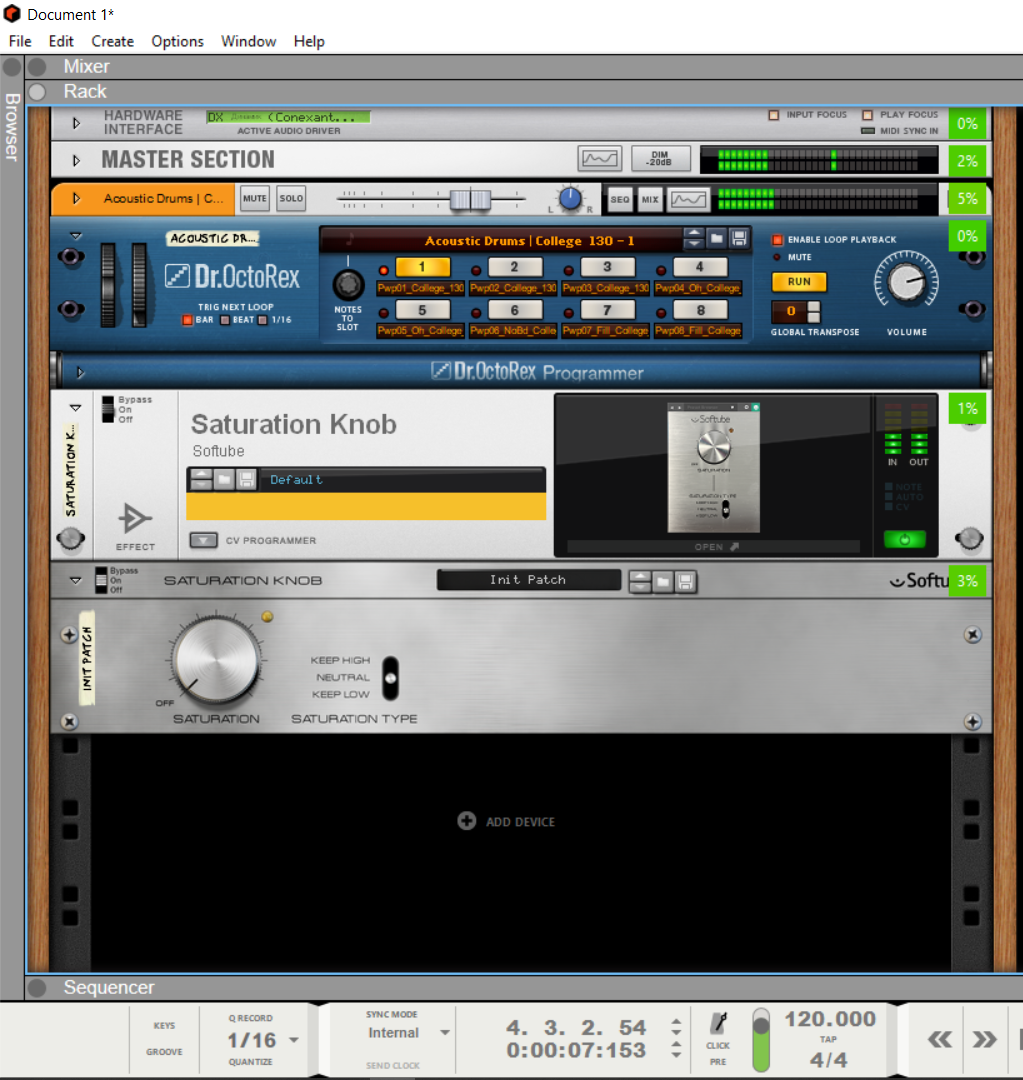The height and width of the screenshot is (1080, 1023).
Task: Click the Init Patch select arrows
Action: (x=640, y=582)
